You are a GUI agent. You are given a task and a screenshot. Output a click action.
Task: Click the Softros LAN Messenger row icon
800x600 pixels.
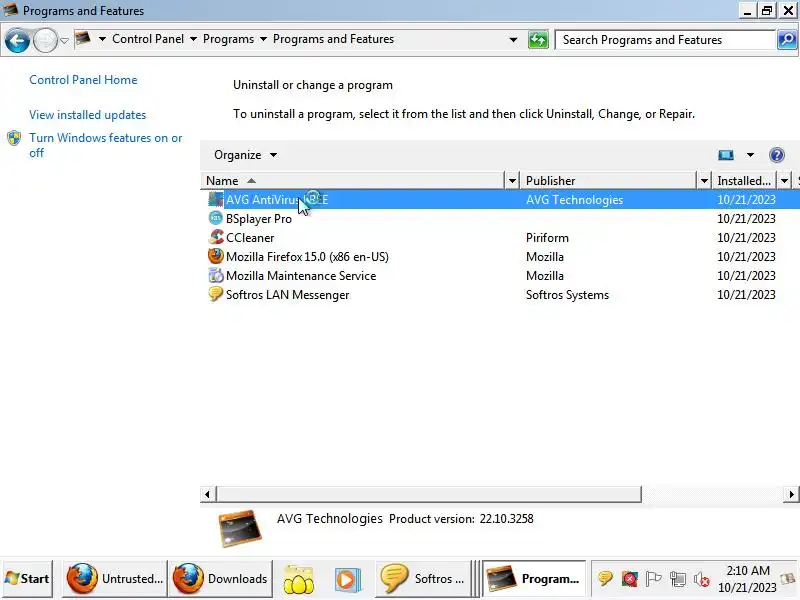215,294
